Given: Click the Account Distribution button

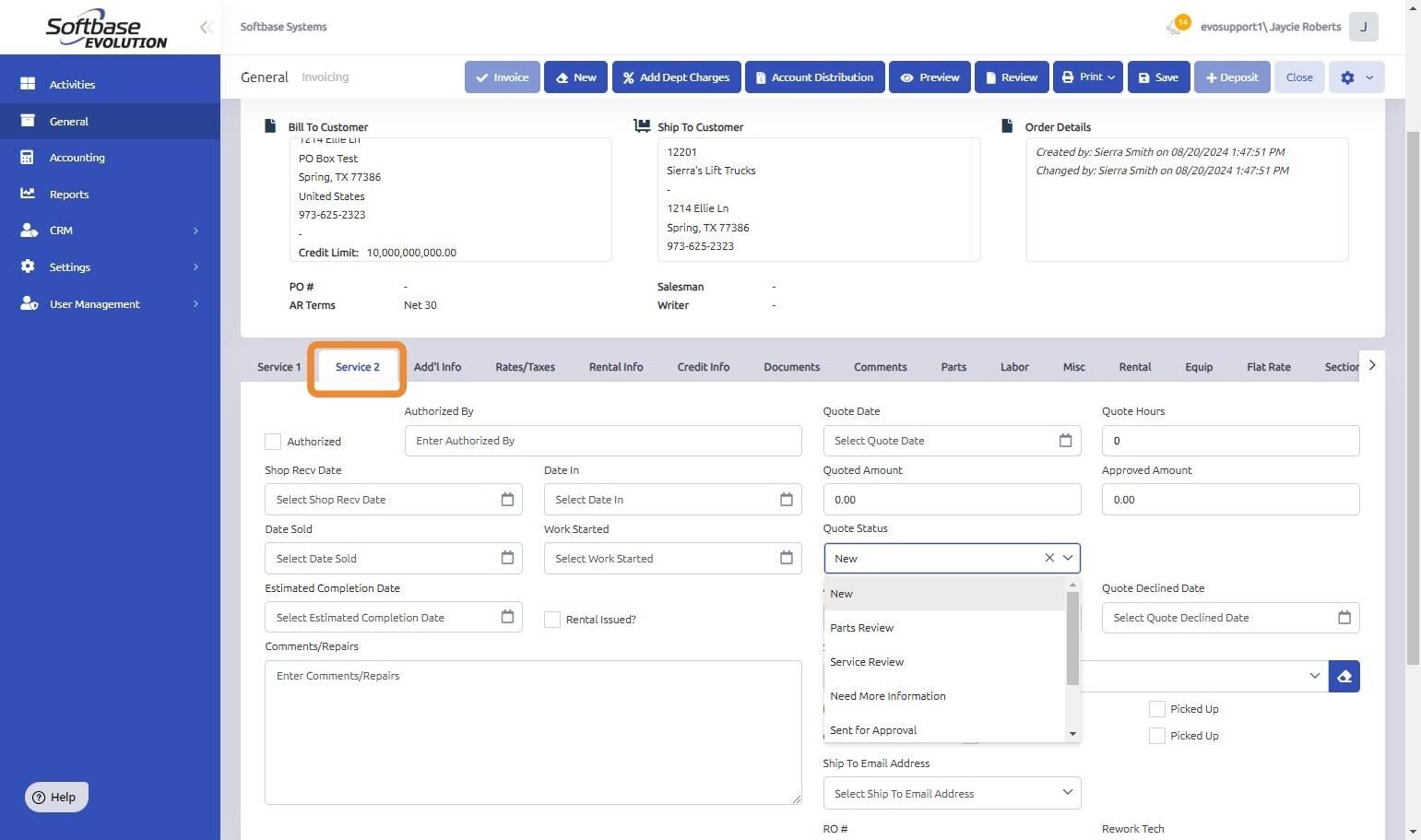Looking at the screenshot, I should click(x=814, y=77).
